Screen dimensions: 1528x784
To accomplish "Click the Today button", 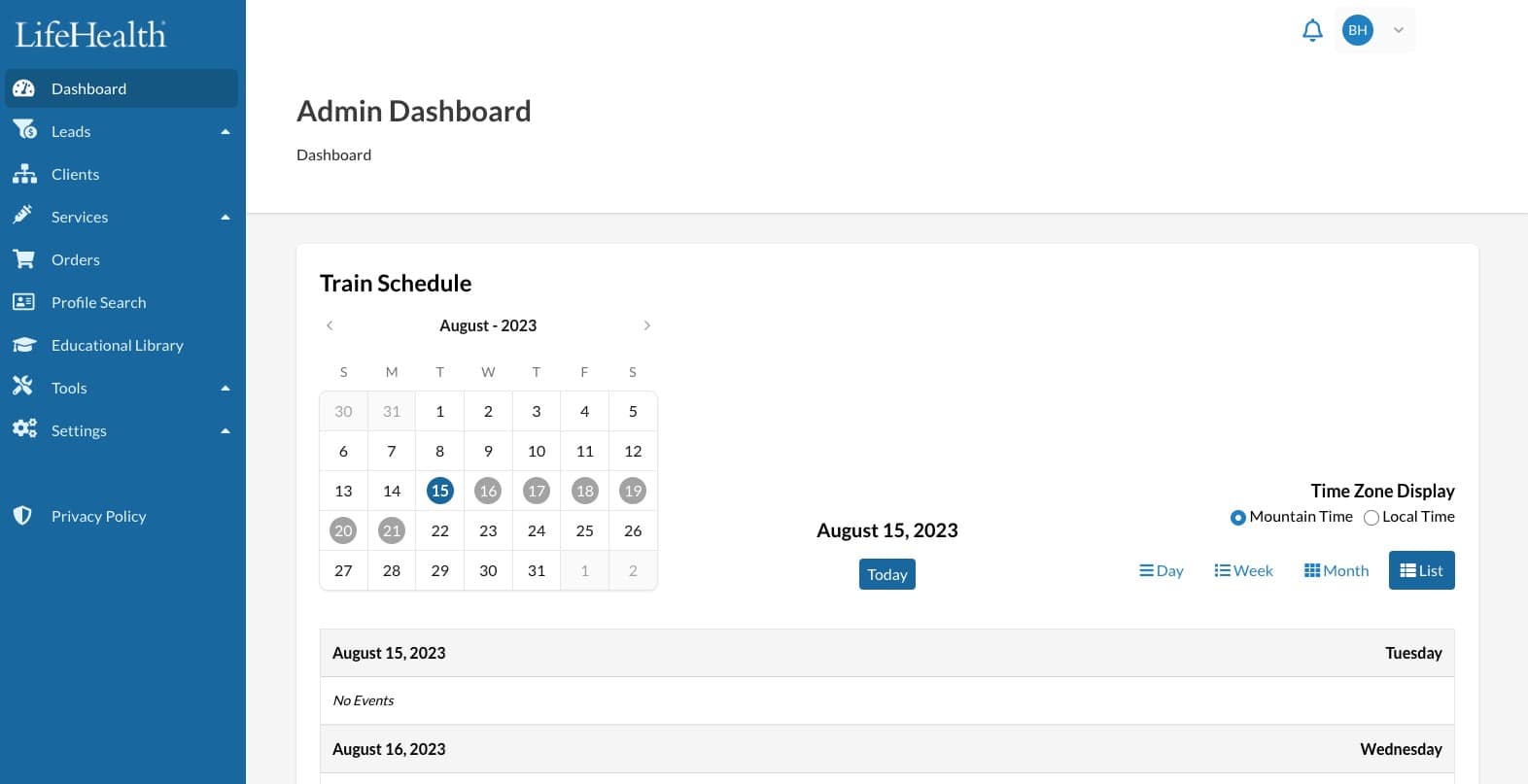I will click(887, 574).
